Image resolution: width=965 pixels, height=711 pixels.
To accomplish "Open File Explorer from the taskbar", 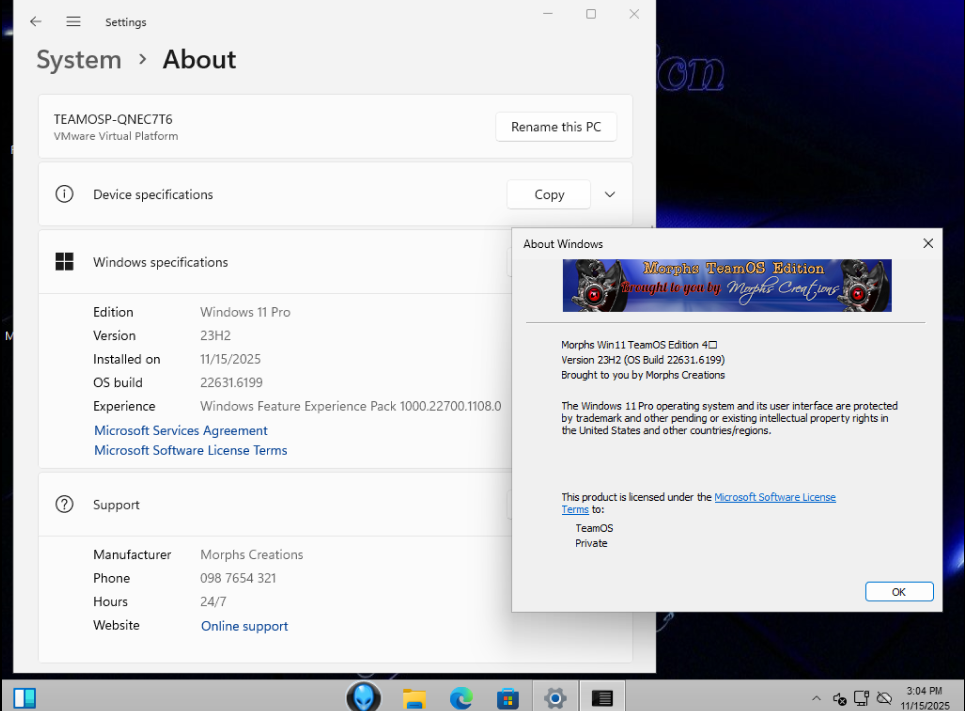I will pyautogui.click(x=415, y=698).
